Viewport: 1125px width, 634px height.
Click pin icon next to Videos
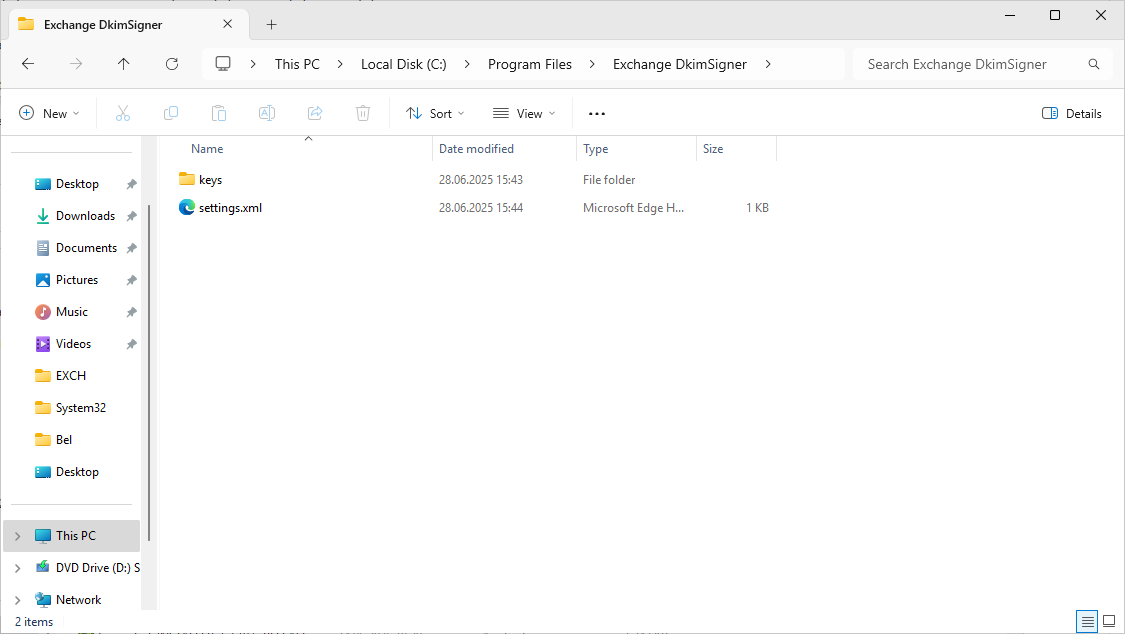tap(131, 344)
